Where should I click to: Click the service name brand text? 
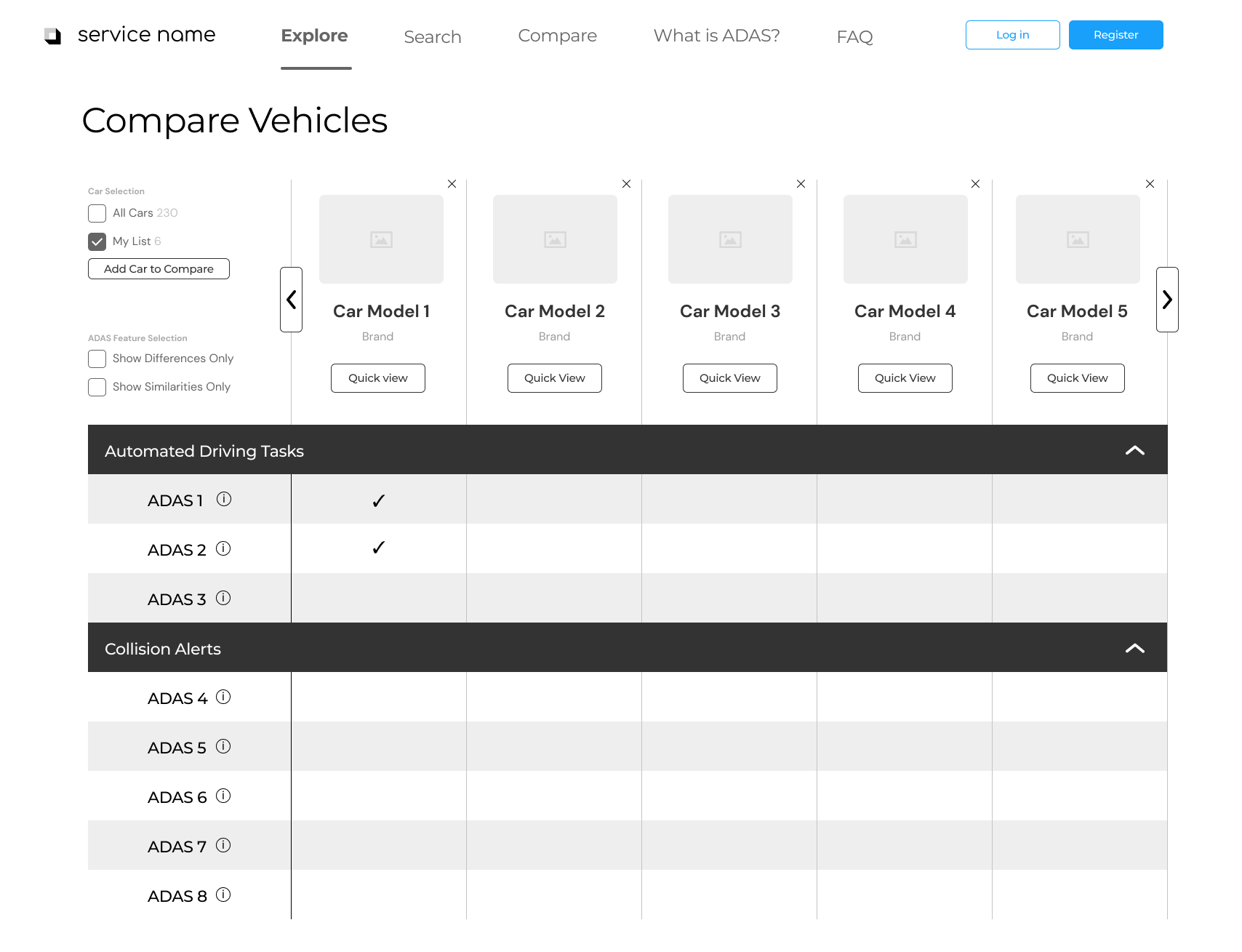(x=147, y=35)
